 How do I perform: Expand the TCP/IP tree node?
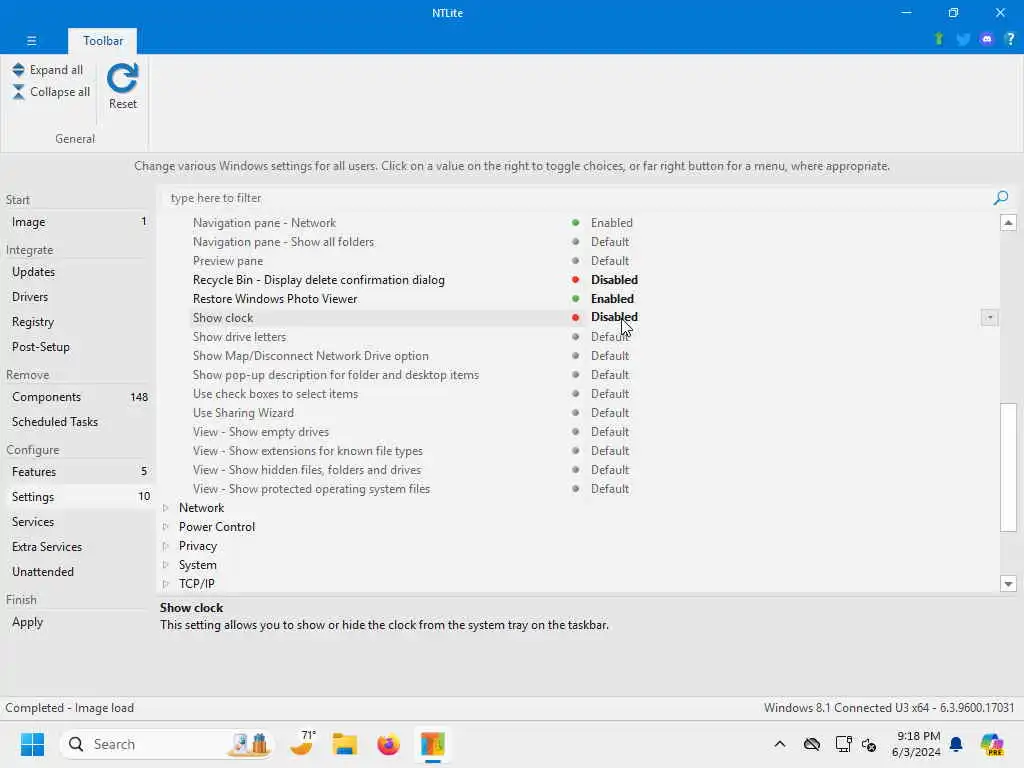(166, 583)
